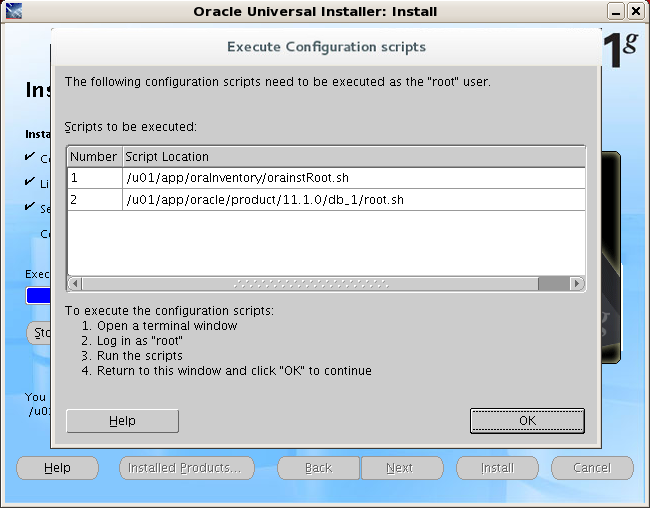The image size is (650, 508).
Task: Click the right arrow of the scripts table scrollbar
Action: 577,284
